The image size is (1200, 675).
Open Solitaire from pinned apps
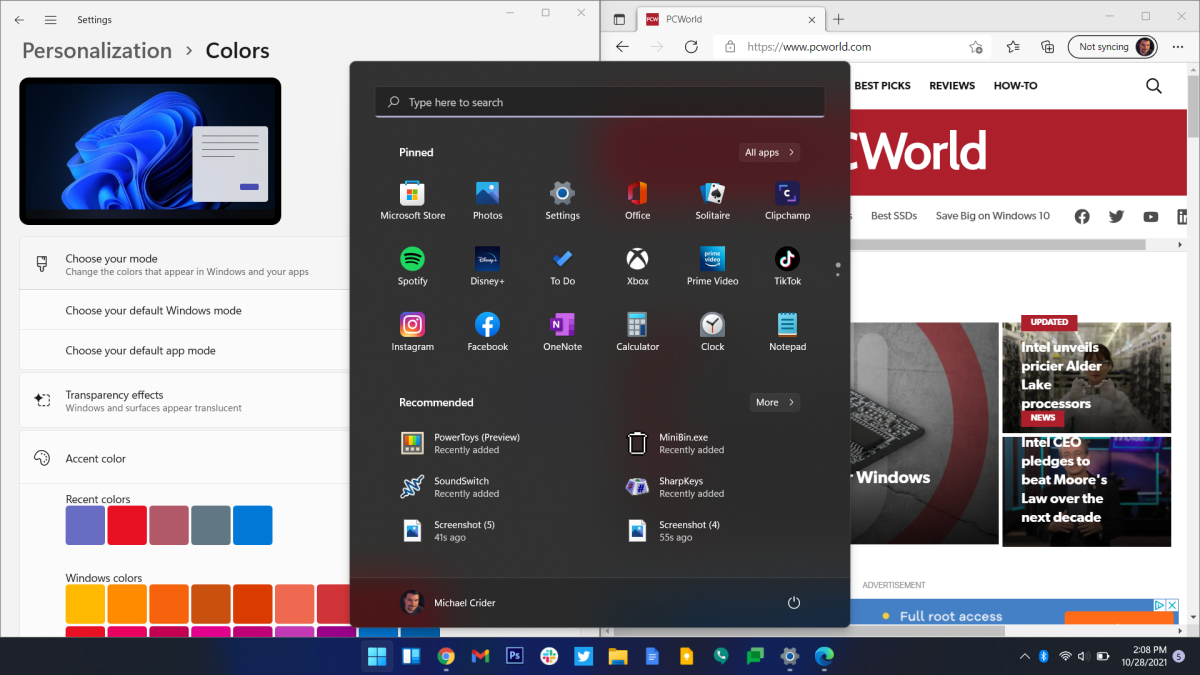point(712,201)
